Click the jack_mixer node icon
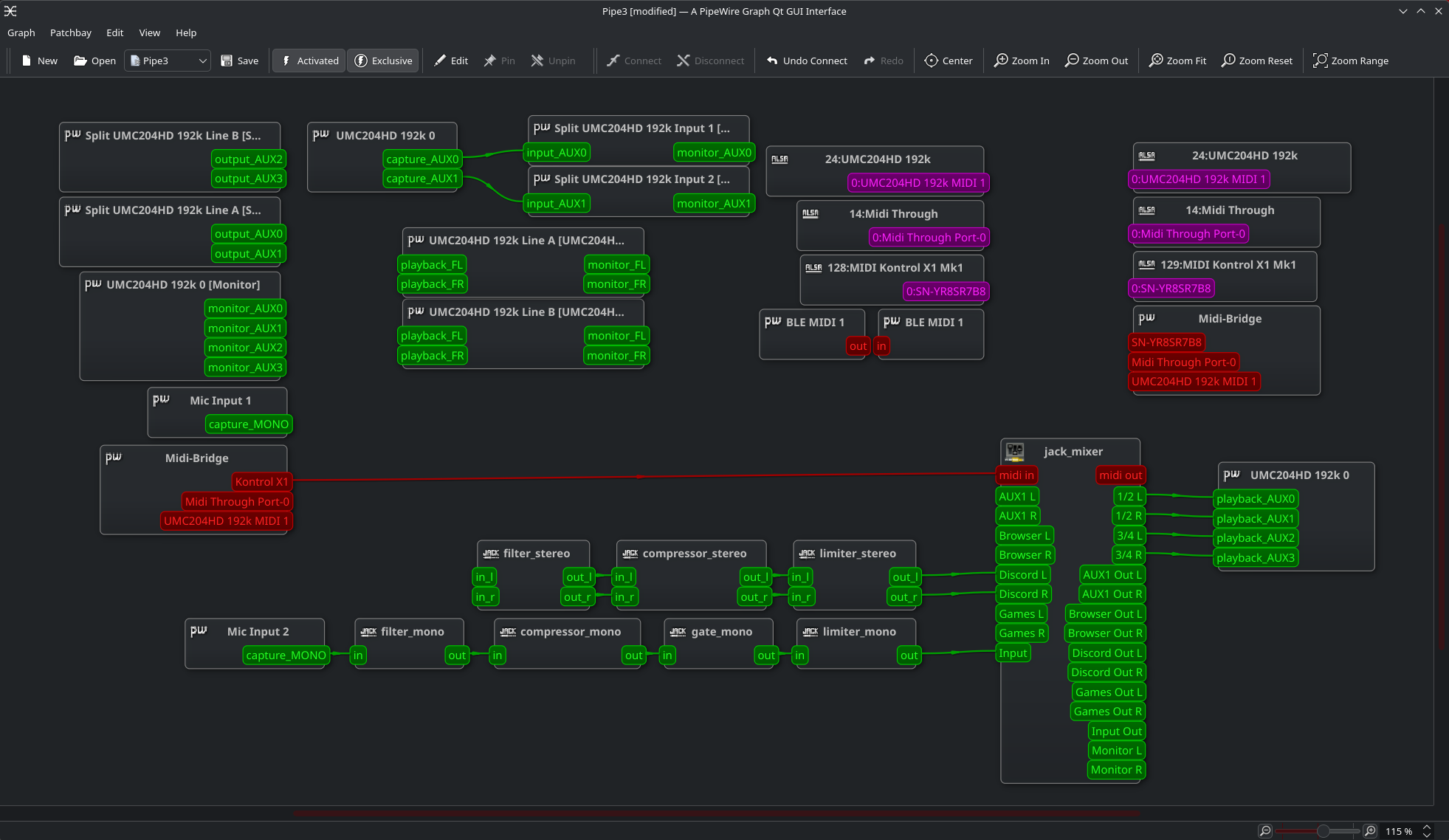The width and height of the screenshot is (1449, 840). pyautogui.click(x=1016, y=451)
